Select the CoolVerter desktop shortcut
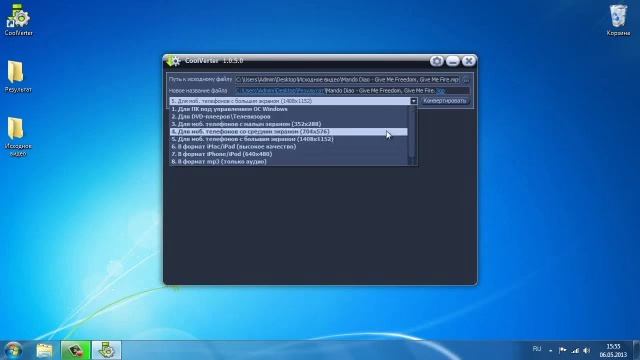Image resolution: width=640 pixels, height=360 pixels. [x=18, y=20]
